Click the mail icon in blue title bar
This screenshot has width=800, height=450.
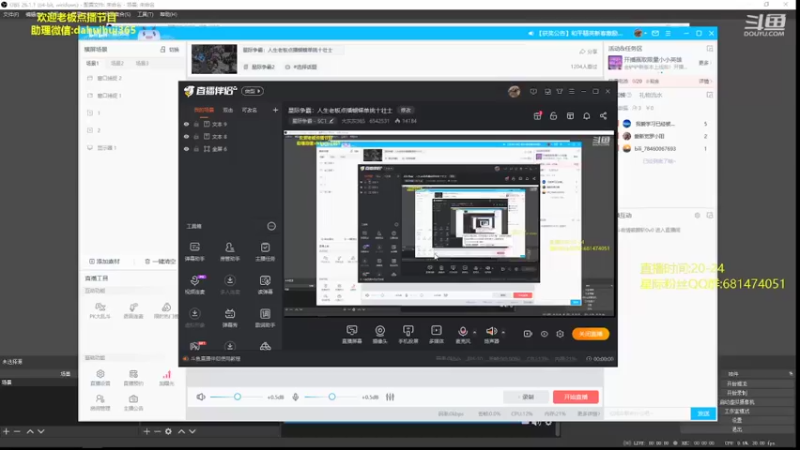click(x=655, y=33)
